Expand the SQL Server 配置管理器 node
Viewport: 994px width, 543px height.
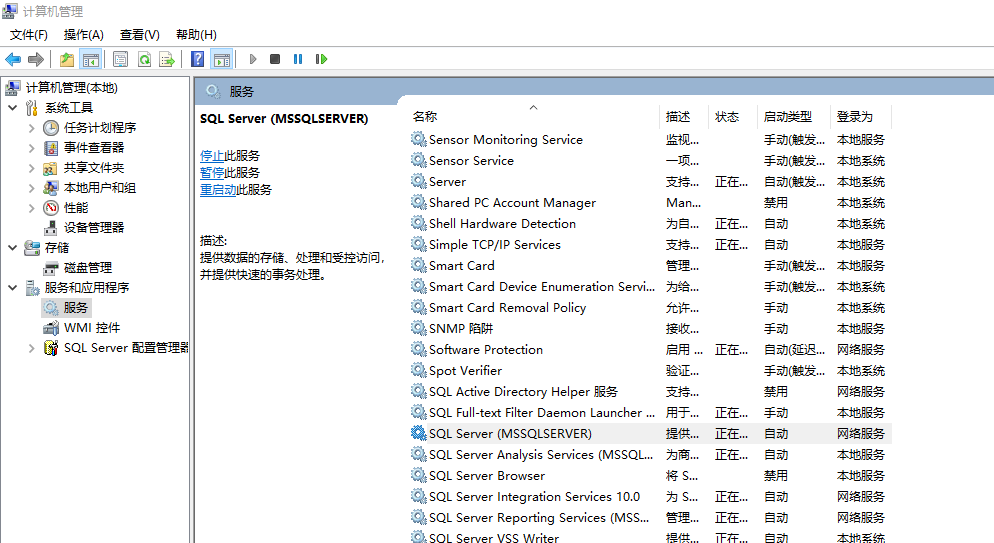pos(32,348)
